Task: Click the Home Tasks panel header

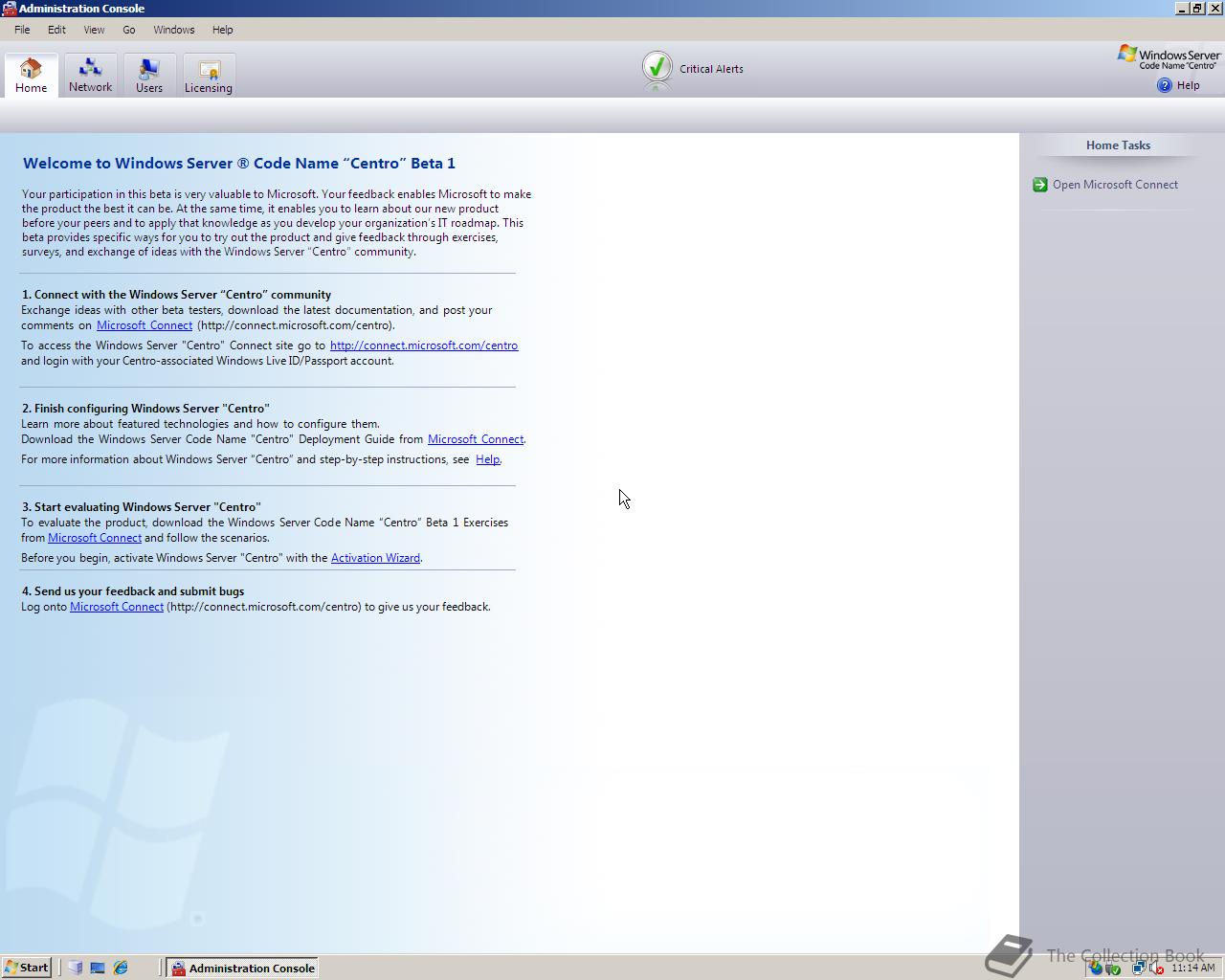Action: [x=1118, y=145]
